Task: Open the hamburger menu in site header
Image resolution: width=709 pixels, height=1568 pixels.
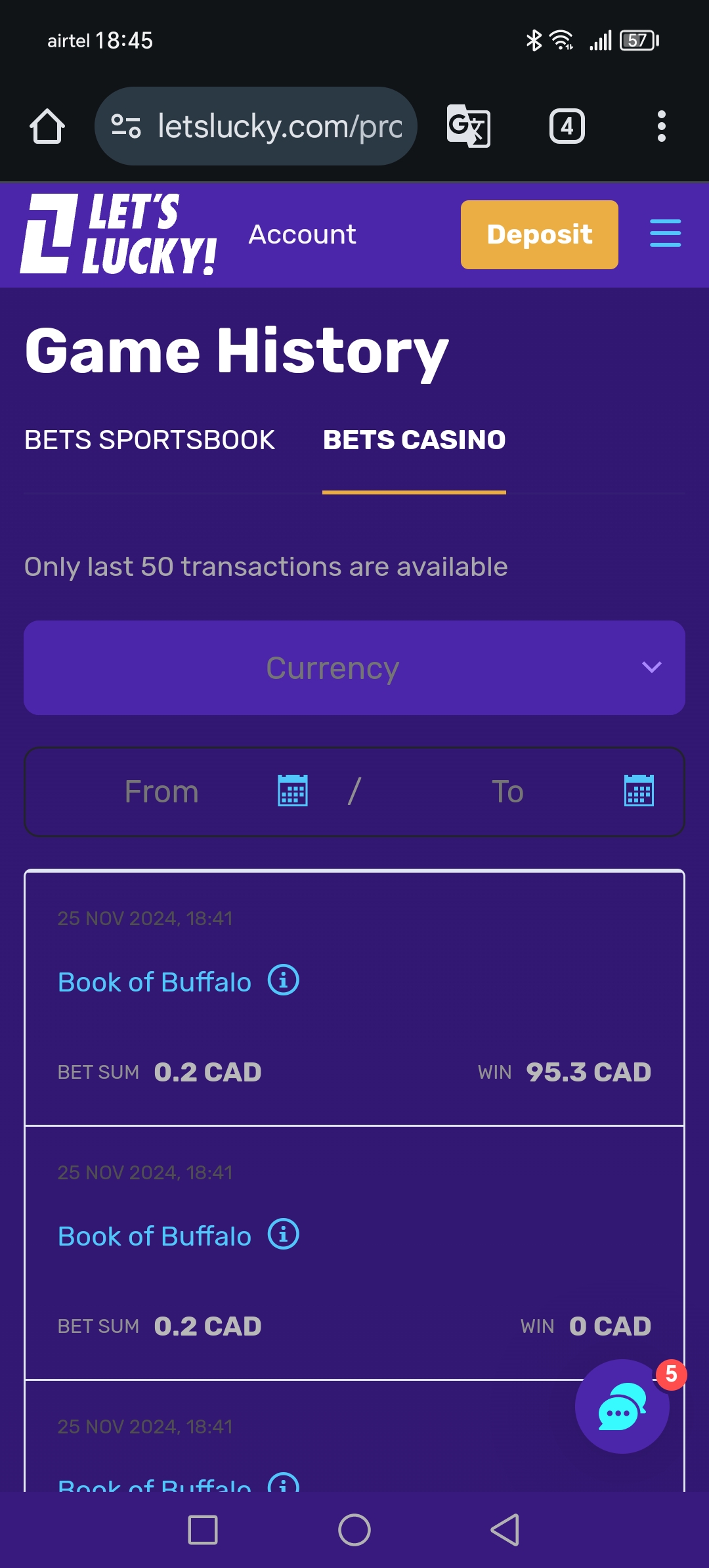Action: coord(665,234)
